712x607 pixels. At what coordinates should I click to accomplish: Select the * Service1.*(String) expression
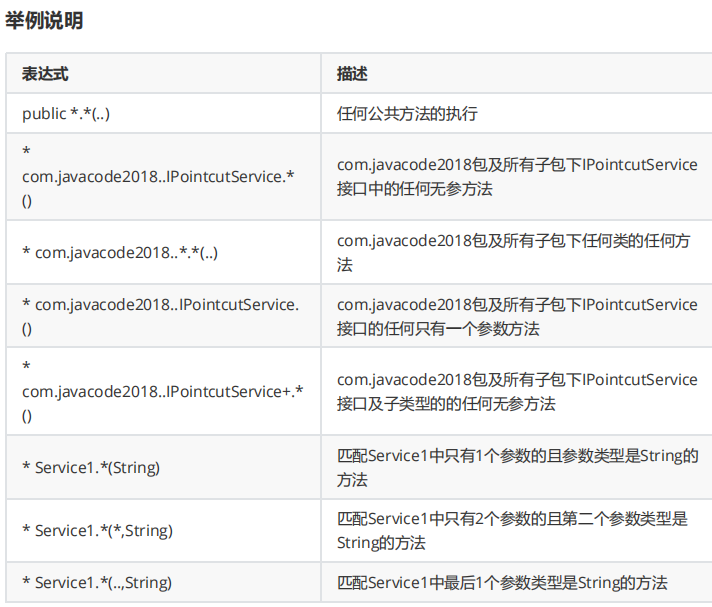click(x=91, y=467)
